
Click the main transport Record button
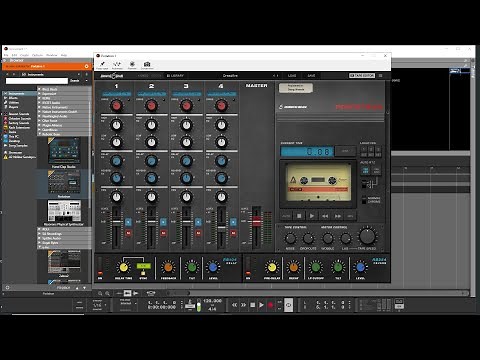pyautogui.click(x=271, y=305)
